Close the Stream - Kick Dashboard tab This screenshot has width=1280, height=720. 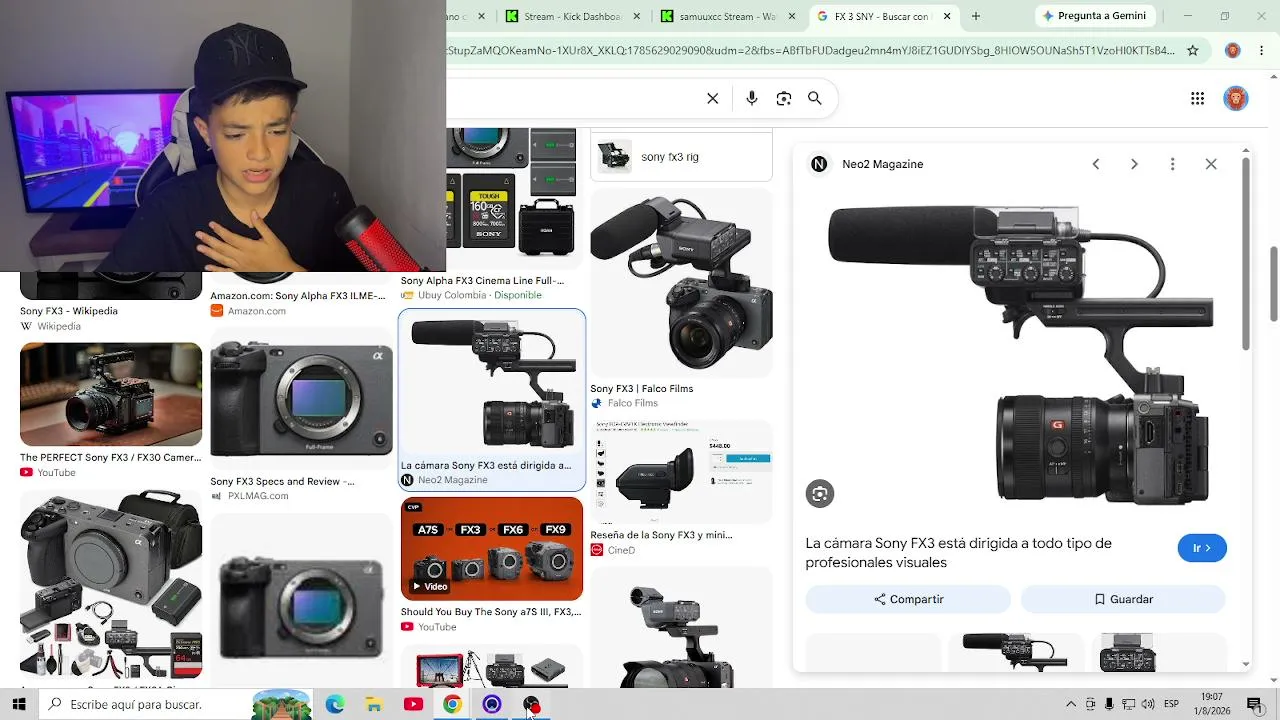click(x=637, y=16)
